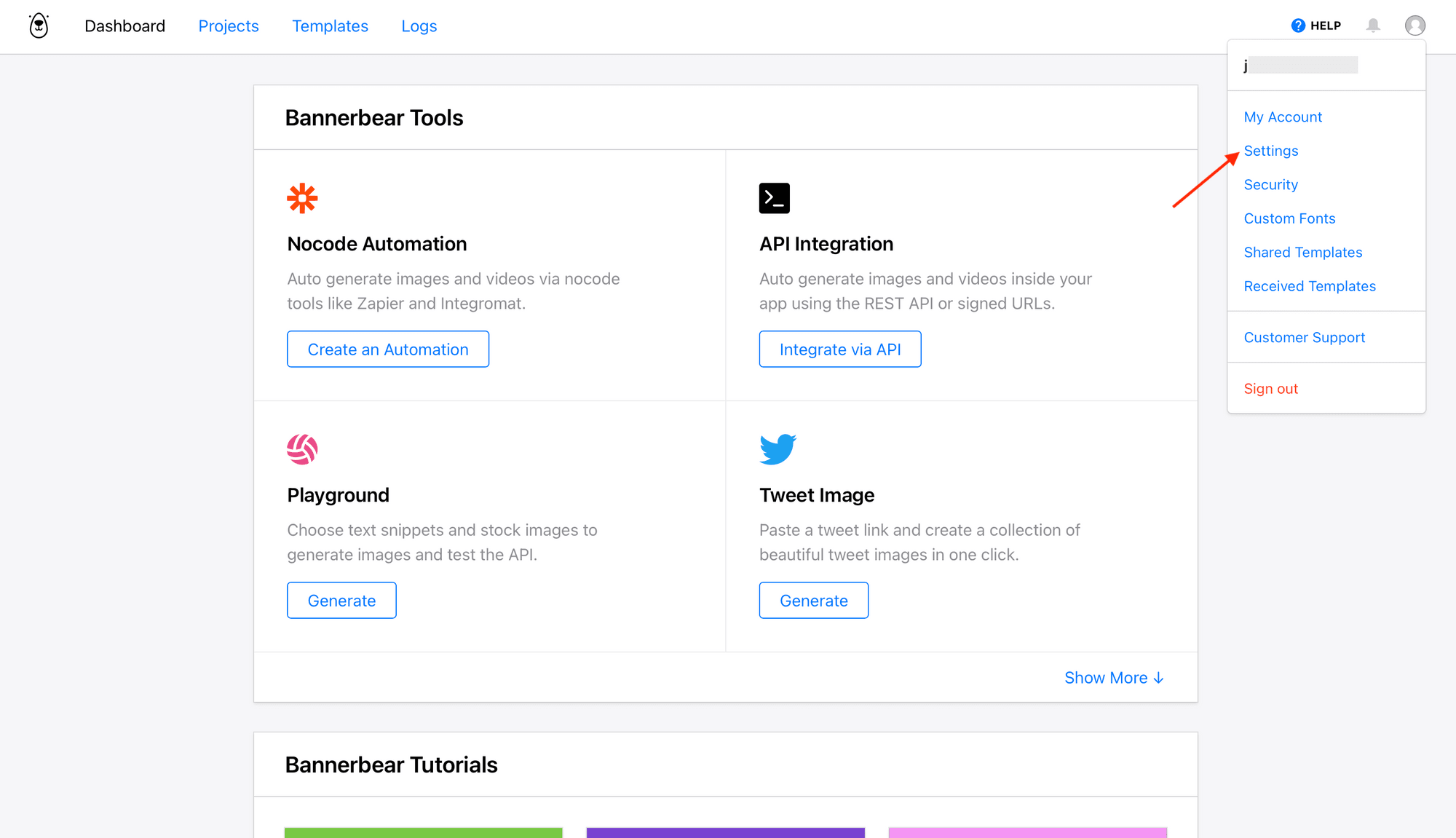Toggle the user avatar menu
Image resolution: width=1456 pixels, height=838 pixels.
[x=1415, y=25]
